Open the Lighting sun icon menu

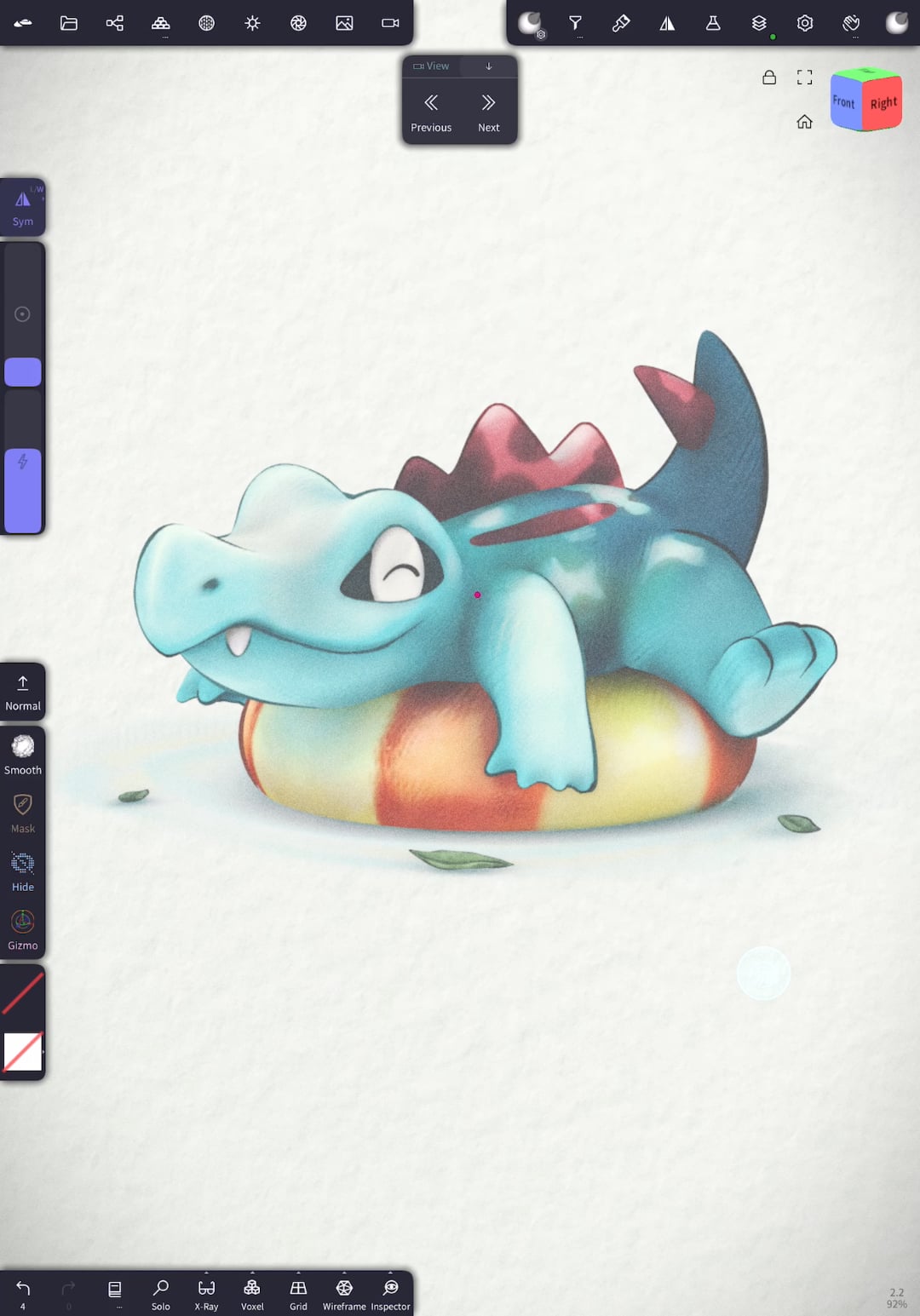coord(252,23)
